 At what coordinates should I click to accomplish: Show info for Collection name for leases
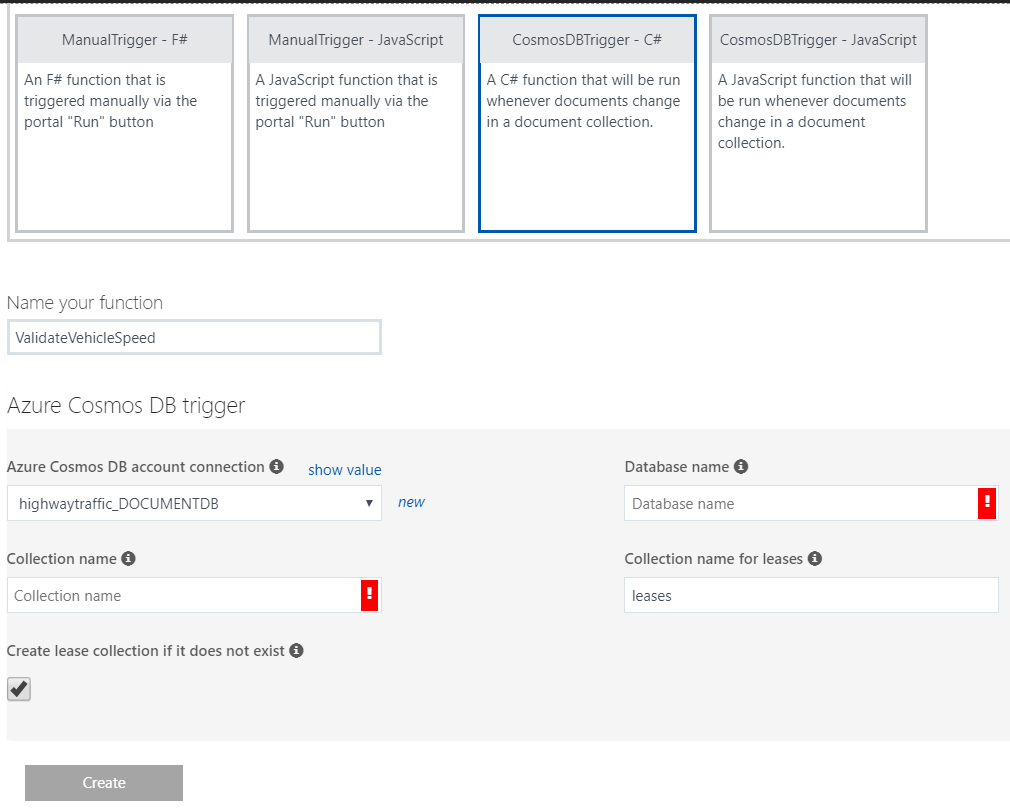(815, 558)
